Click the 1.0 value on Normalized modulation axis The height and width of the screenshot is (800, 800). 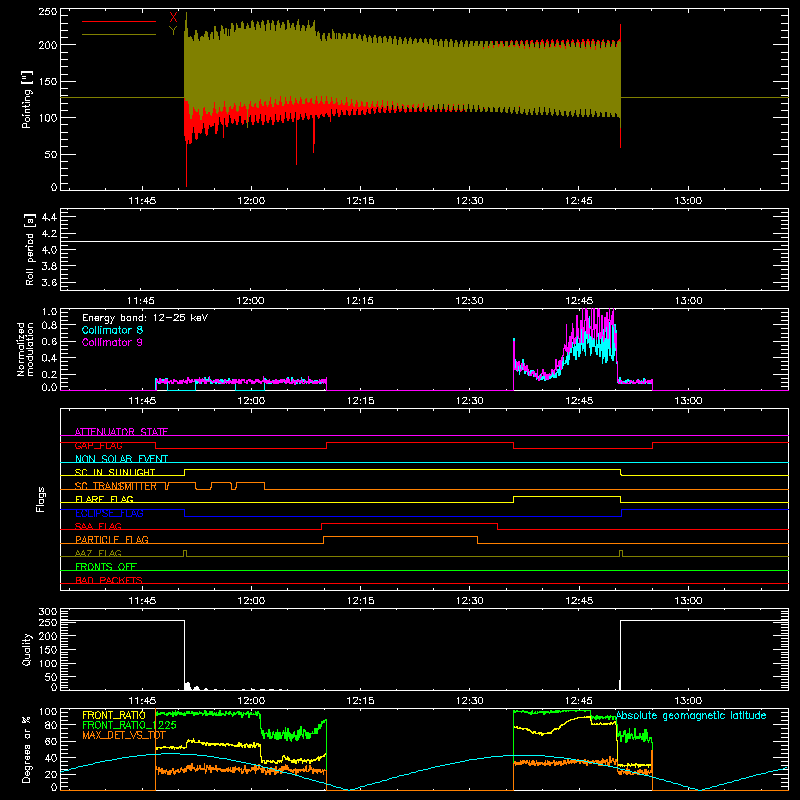click(49, 312)
